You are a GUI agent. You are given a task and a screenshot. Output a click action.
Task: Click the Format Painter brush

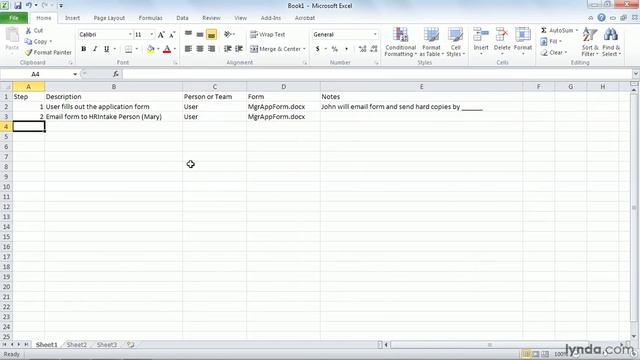(x=48, y=52)
